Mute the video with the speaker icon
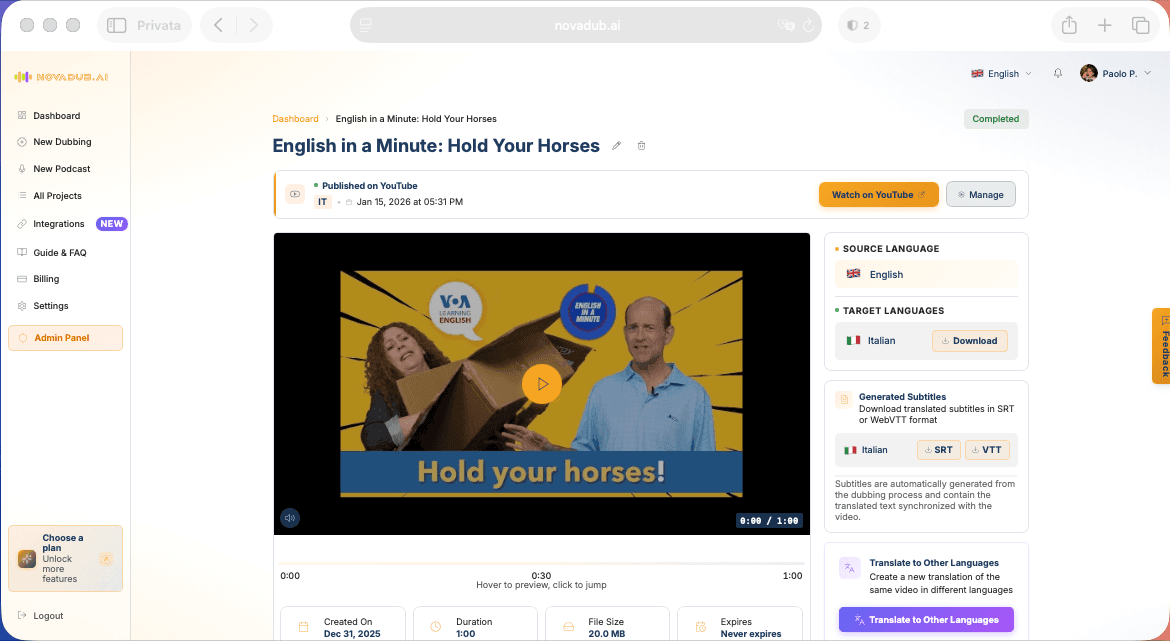 290,517
